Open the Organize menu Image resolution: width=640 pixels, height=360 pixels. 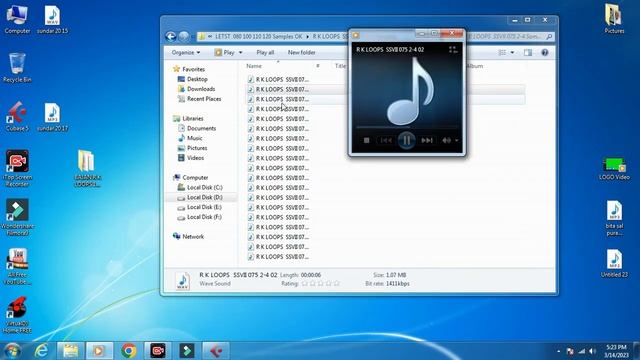(186, 53)
